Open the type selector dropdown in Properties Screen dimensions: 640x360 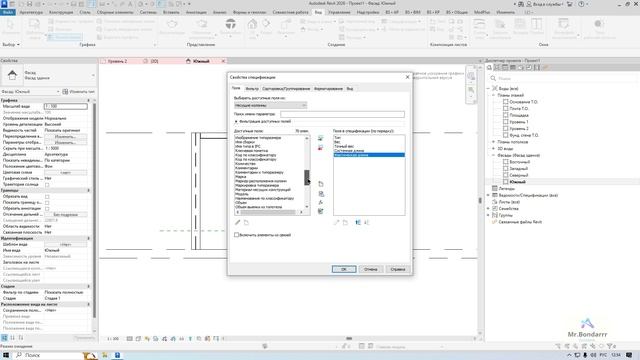point(93,76)
